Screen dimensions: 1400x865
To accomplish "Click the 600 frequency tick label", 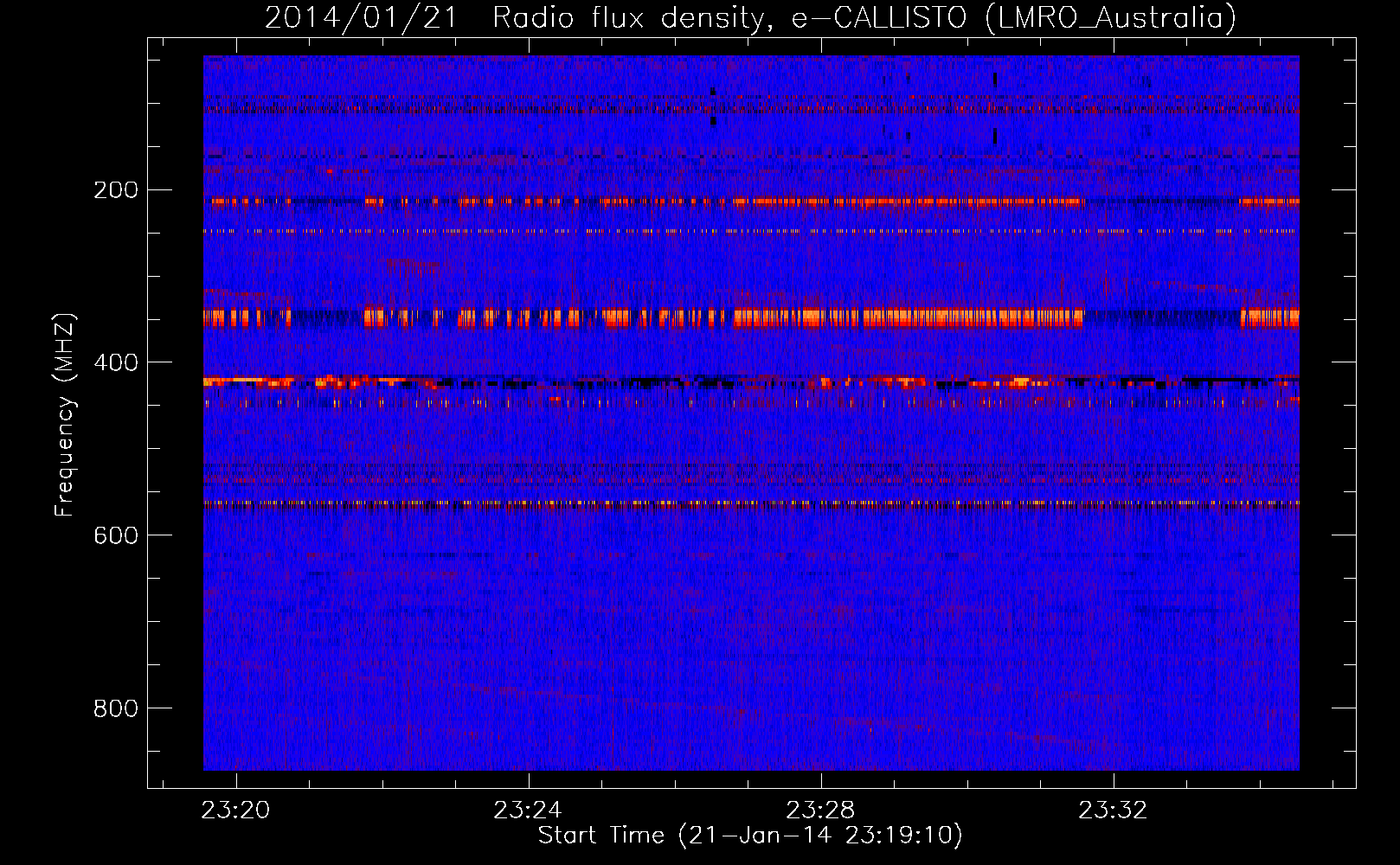I will (116, 535).
